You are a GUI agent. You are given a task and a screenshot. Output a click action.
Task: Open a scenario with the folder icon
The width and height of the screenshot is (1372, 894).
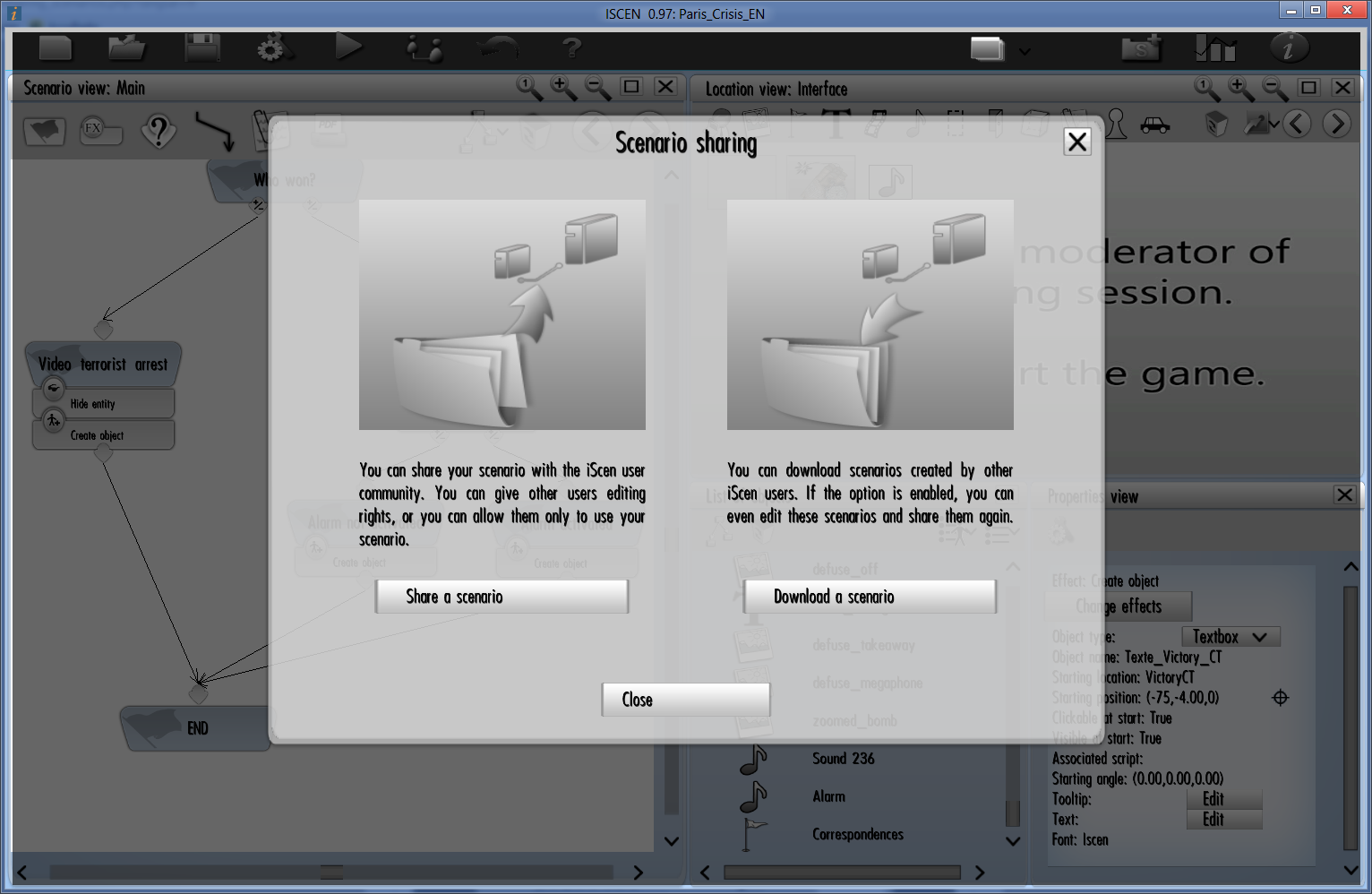tap(127, 47)
